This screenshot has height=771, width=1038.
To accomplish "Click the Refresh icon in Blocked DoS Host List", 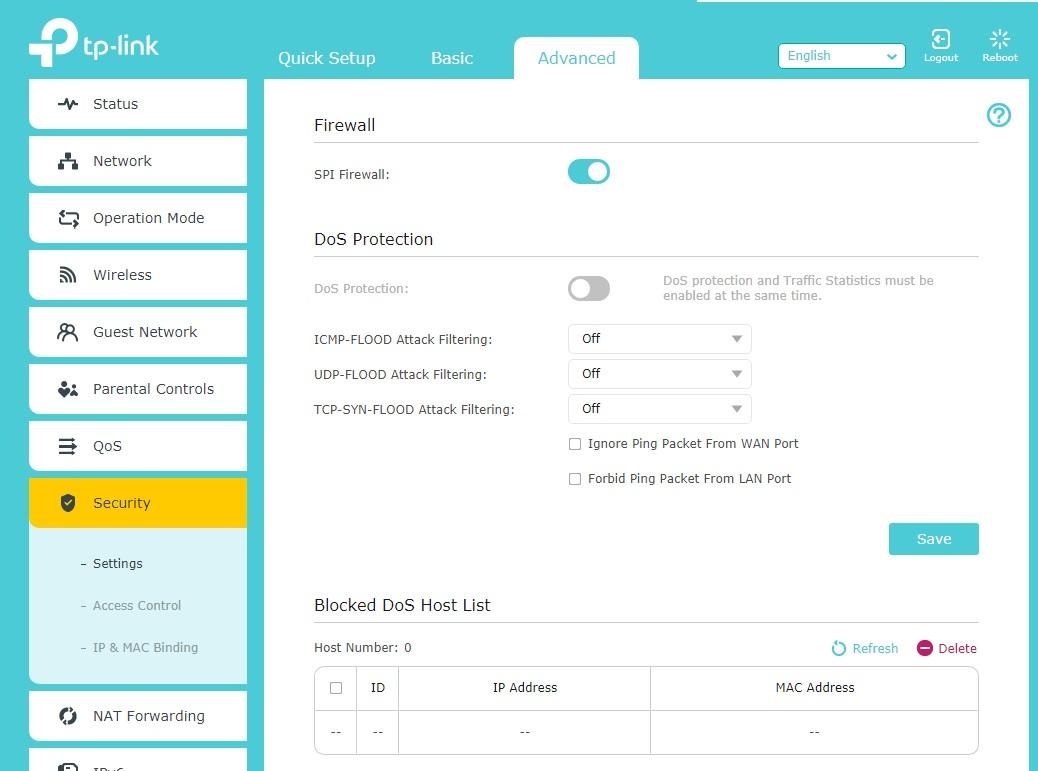I will click(x=838, y=649).
